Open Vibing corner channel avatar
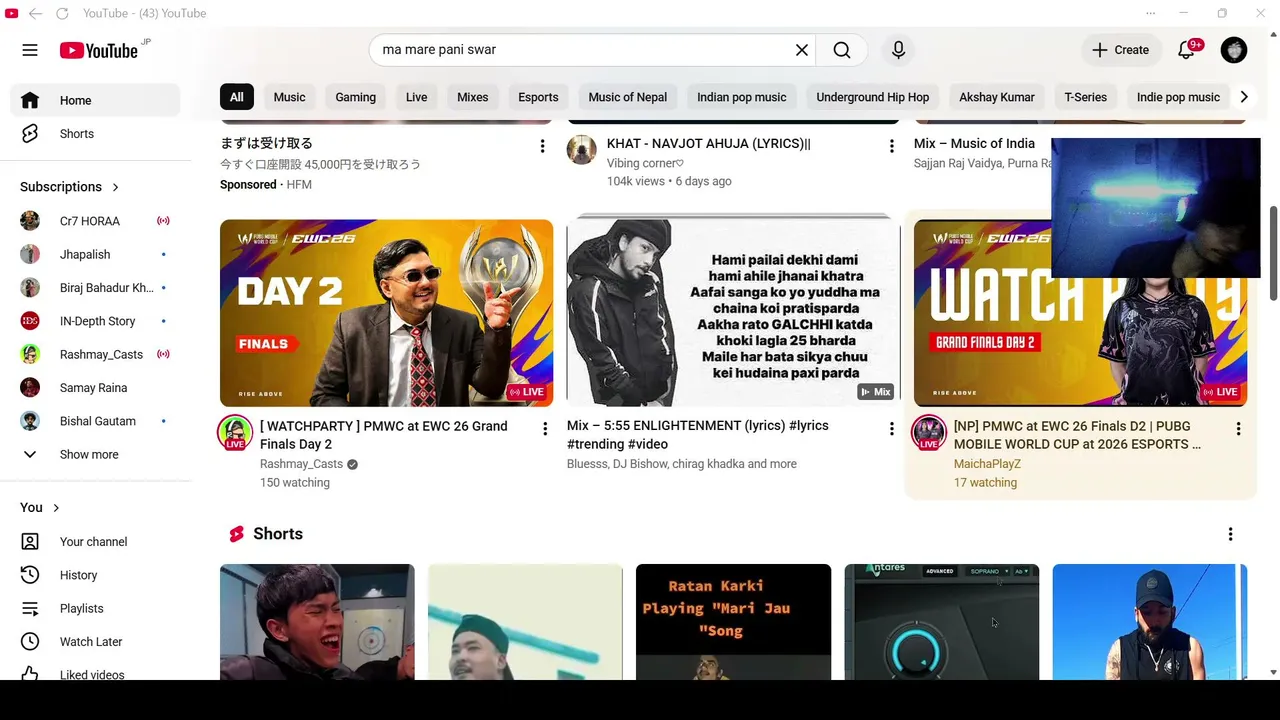 click(x=581, y=150)
